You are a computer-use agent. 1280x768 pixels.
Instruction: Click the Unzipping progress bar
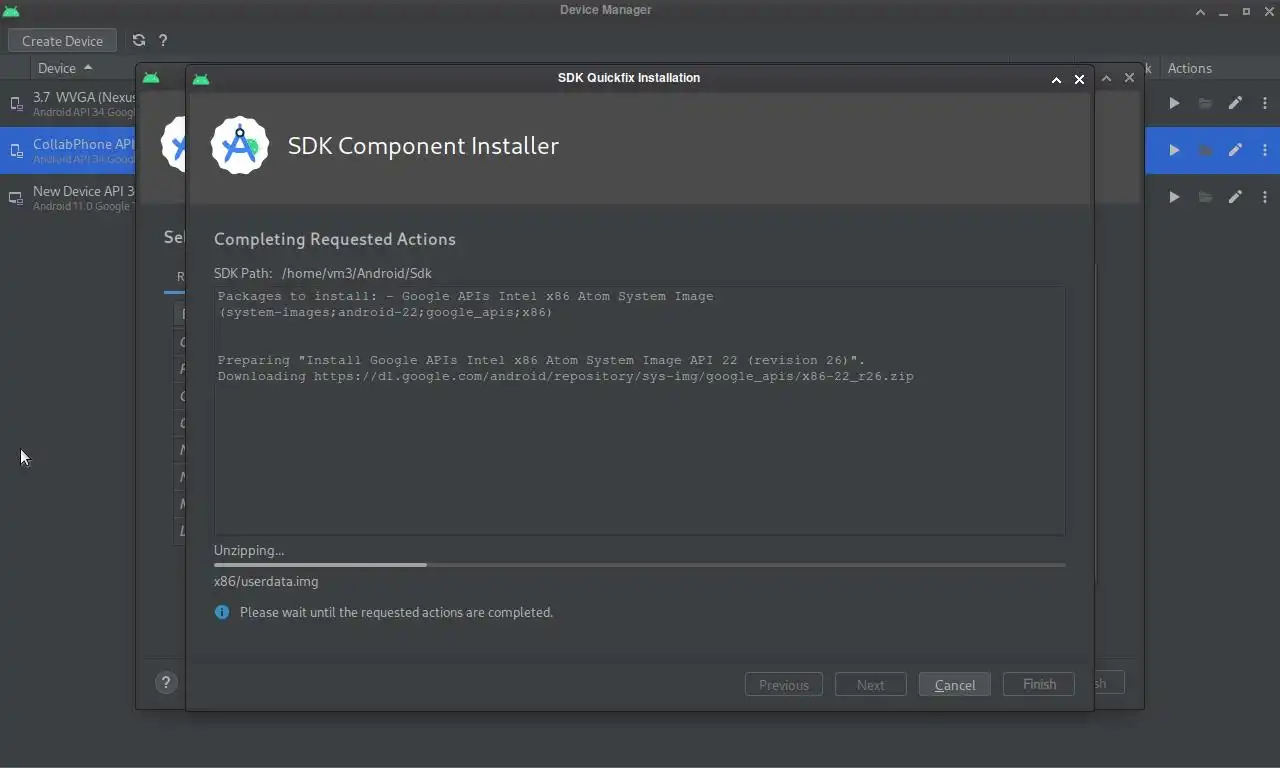640,565
